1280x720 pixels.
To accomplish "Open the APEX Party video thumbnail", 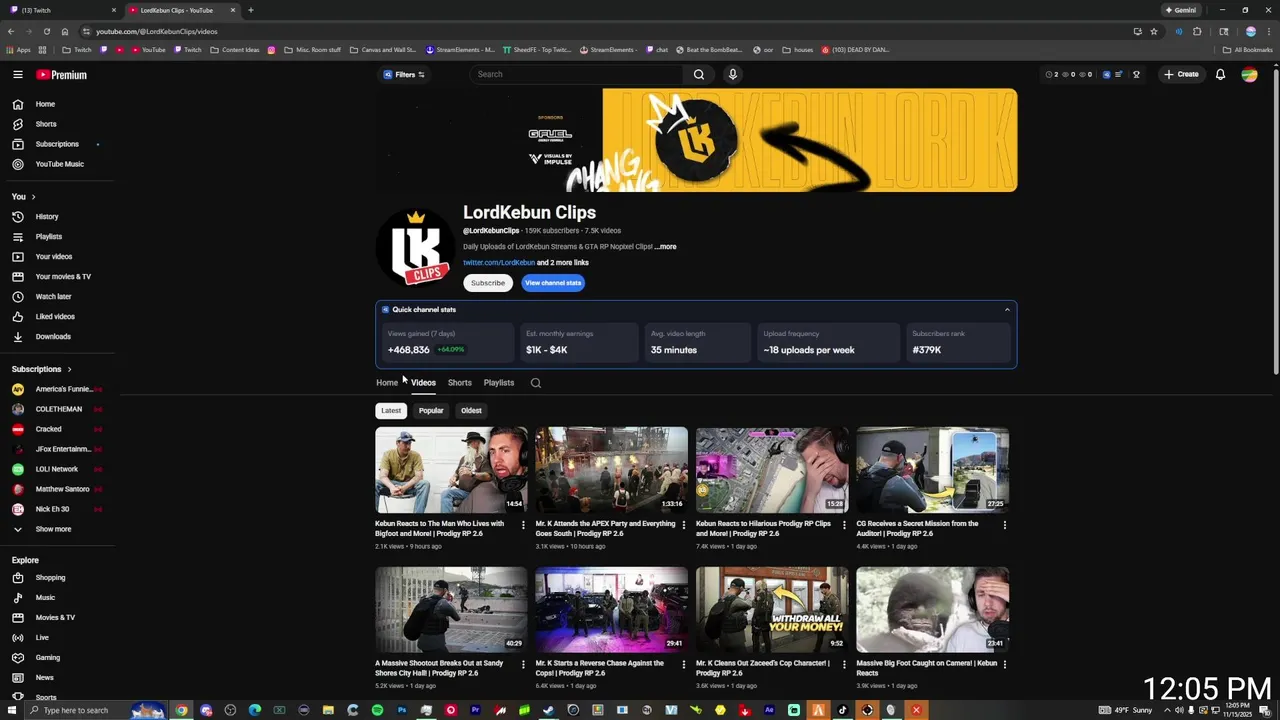I will 611,470.
